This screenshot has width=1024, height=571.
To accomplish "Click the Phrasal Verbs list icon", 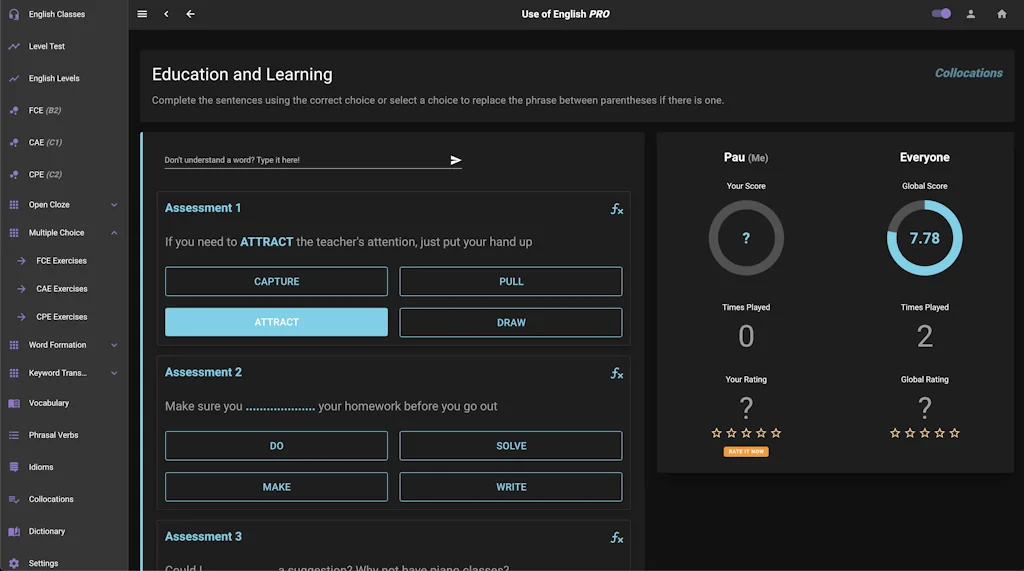I will point(14,435).
